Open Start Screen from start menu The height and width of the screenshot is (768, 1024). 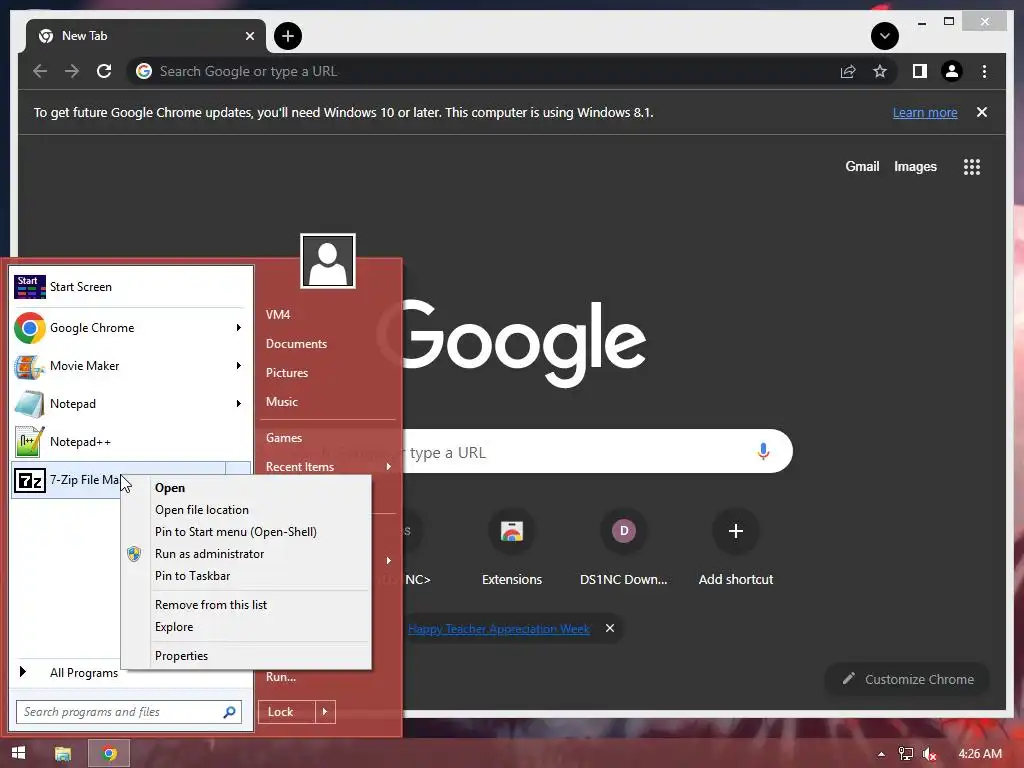(131, 287)
